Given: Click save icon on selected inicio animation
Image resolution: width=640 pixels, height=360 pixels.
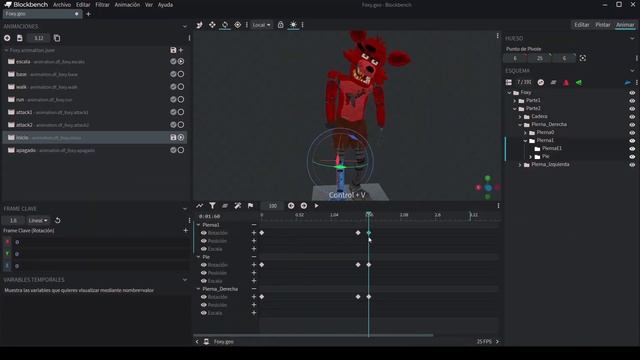Looking at the screenshot, I should coord(173,138).
